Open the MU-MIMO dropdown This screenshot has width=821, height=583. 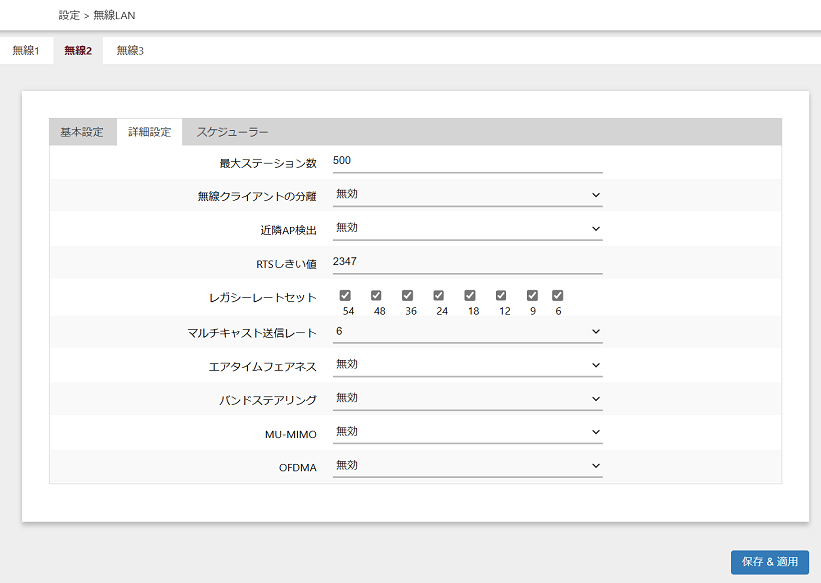point(468,432)
